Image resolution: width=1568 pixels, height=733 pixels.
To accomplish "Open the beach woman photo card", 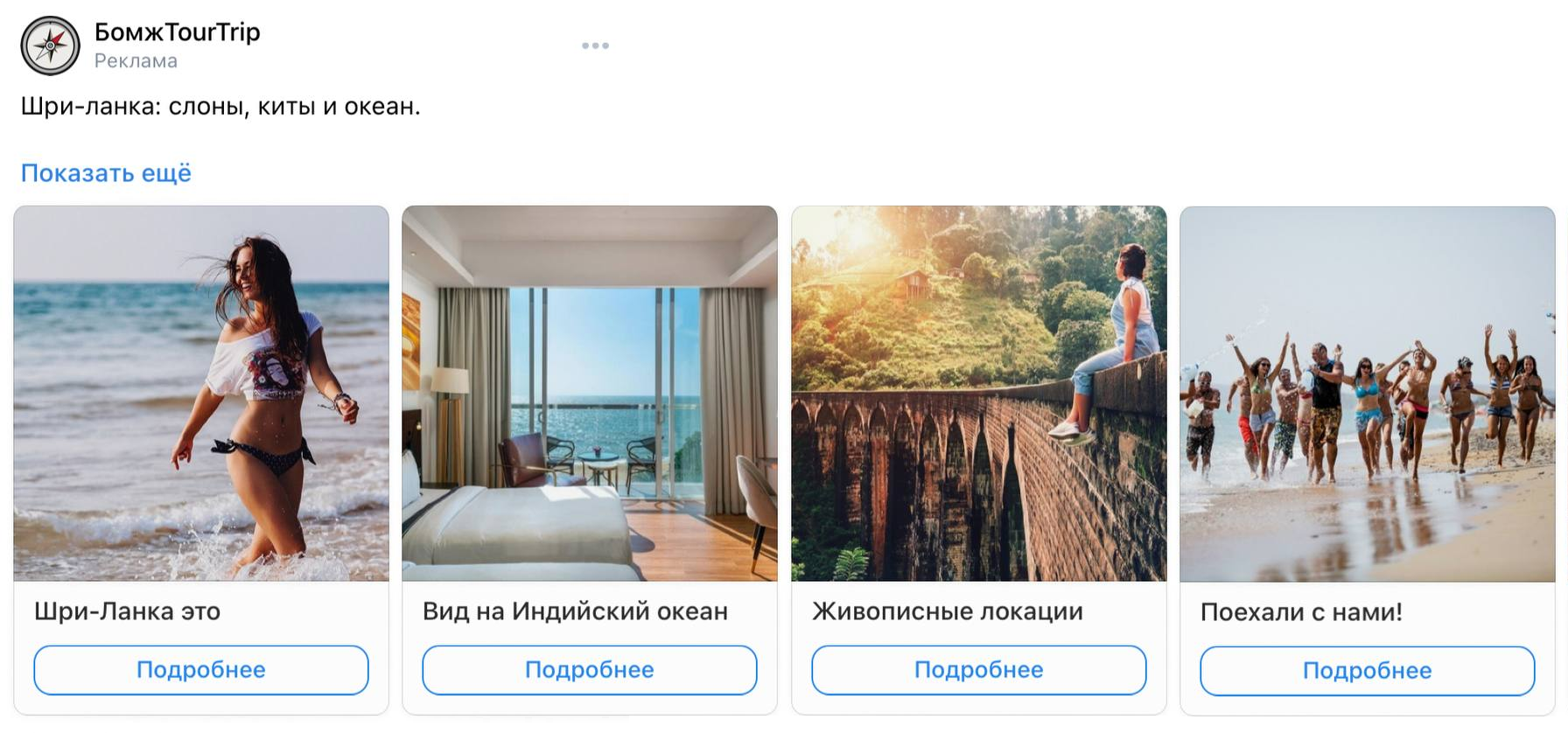I will [x=201, y=394].
